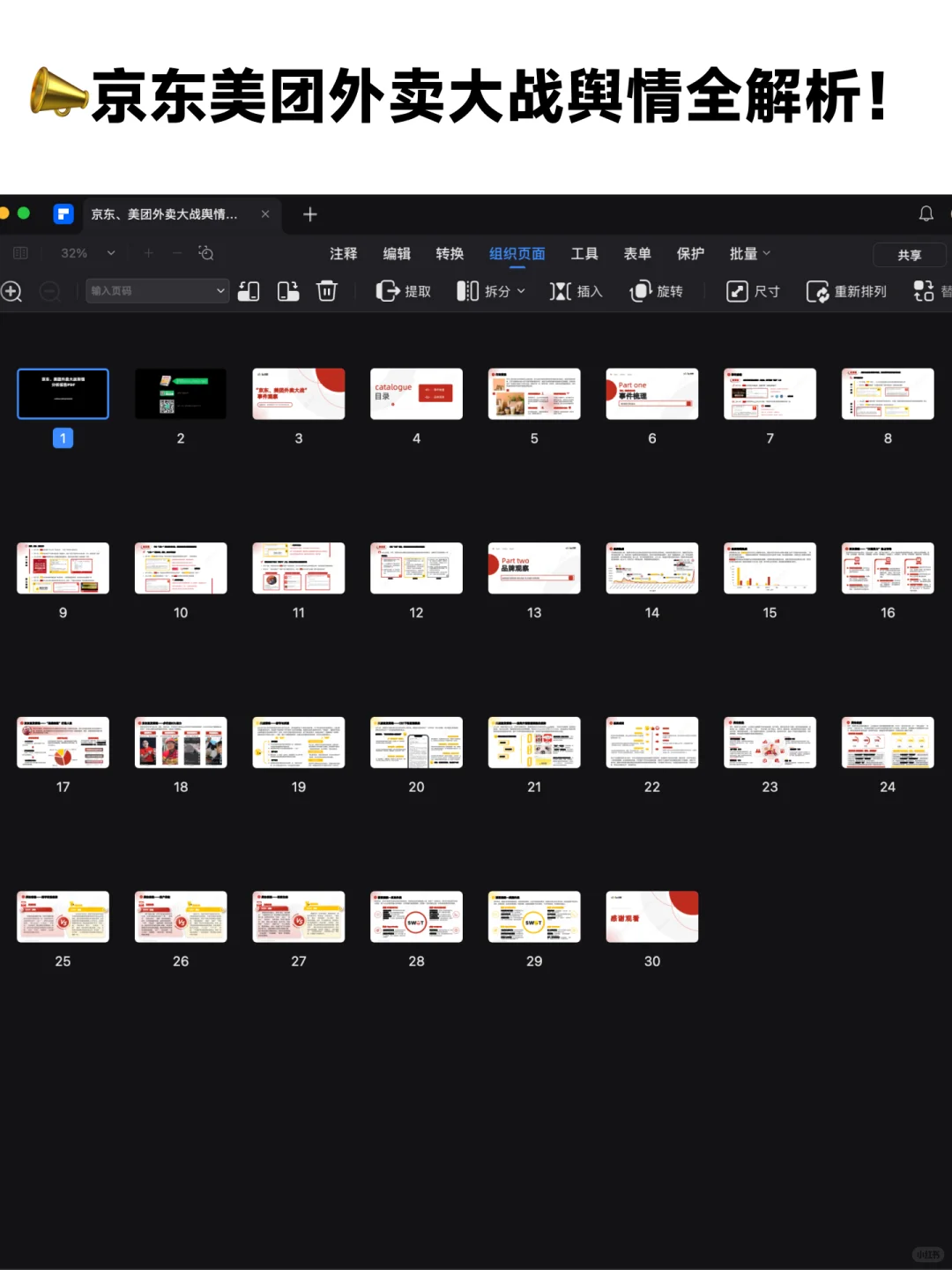Screen dimensions: 952x1270
Task: Select page 18 photos thumbnail
Action: coord(181,743)
